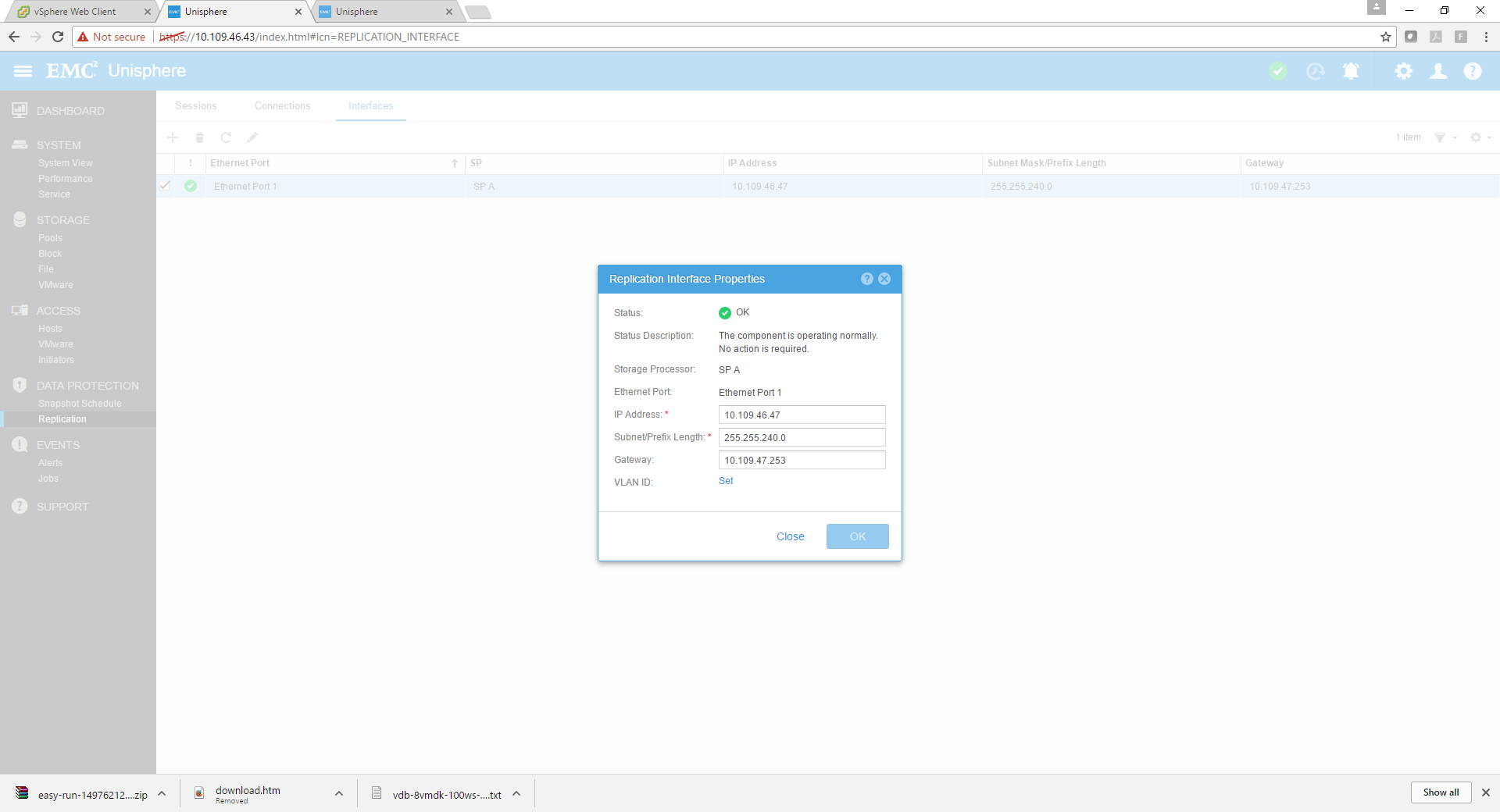1500x812 pixels.
Task: Open the hamburger navigation menu
Action: (x=23, y=71)
